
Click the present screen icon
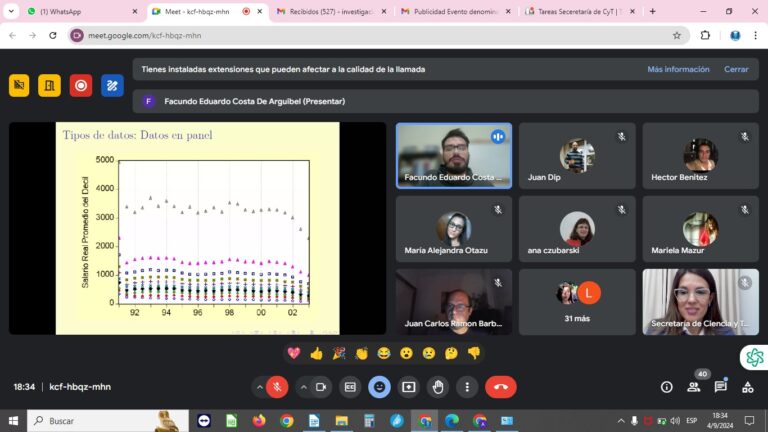(x=408, y=387)
